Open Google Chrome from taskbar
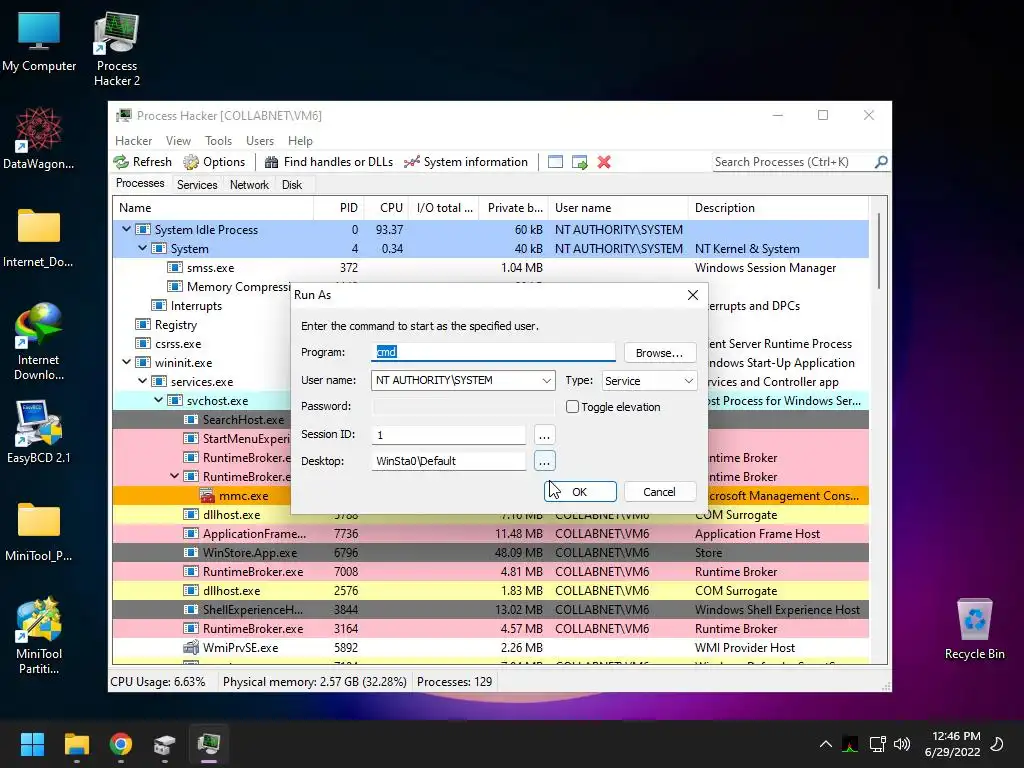Viewport: 1024px width, 768px height. (121, 744)
